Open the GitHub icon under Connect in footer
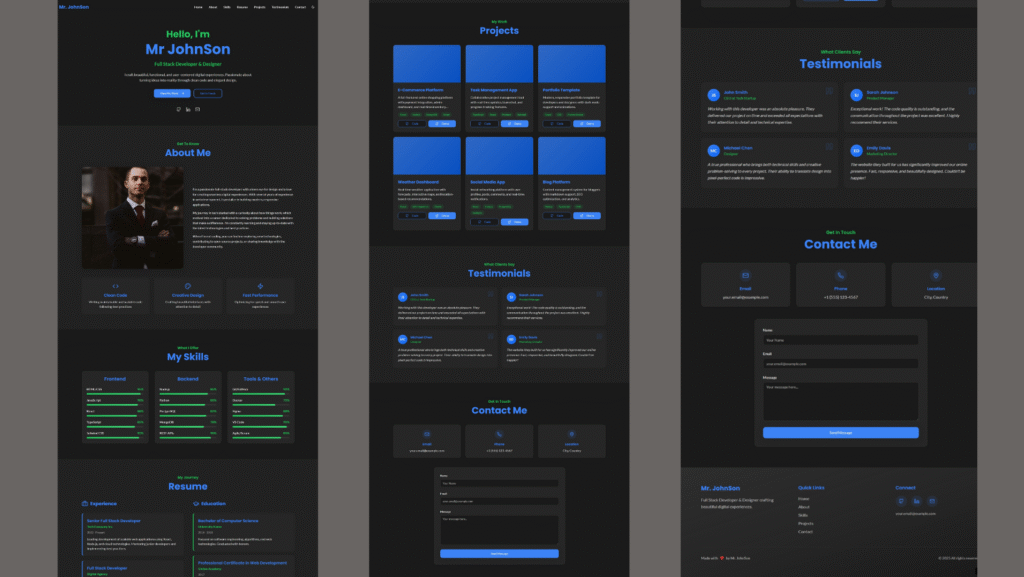This screenshot has width=1024, height=577. (901, 501)
